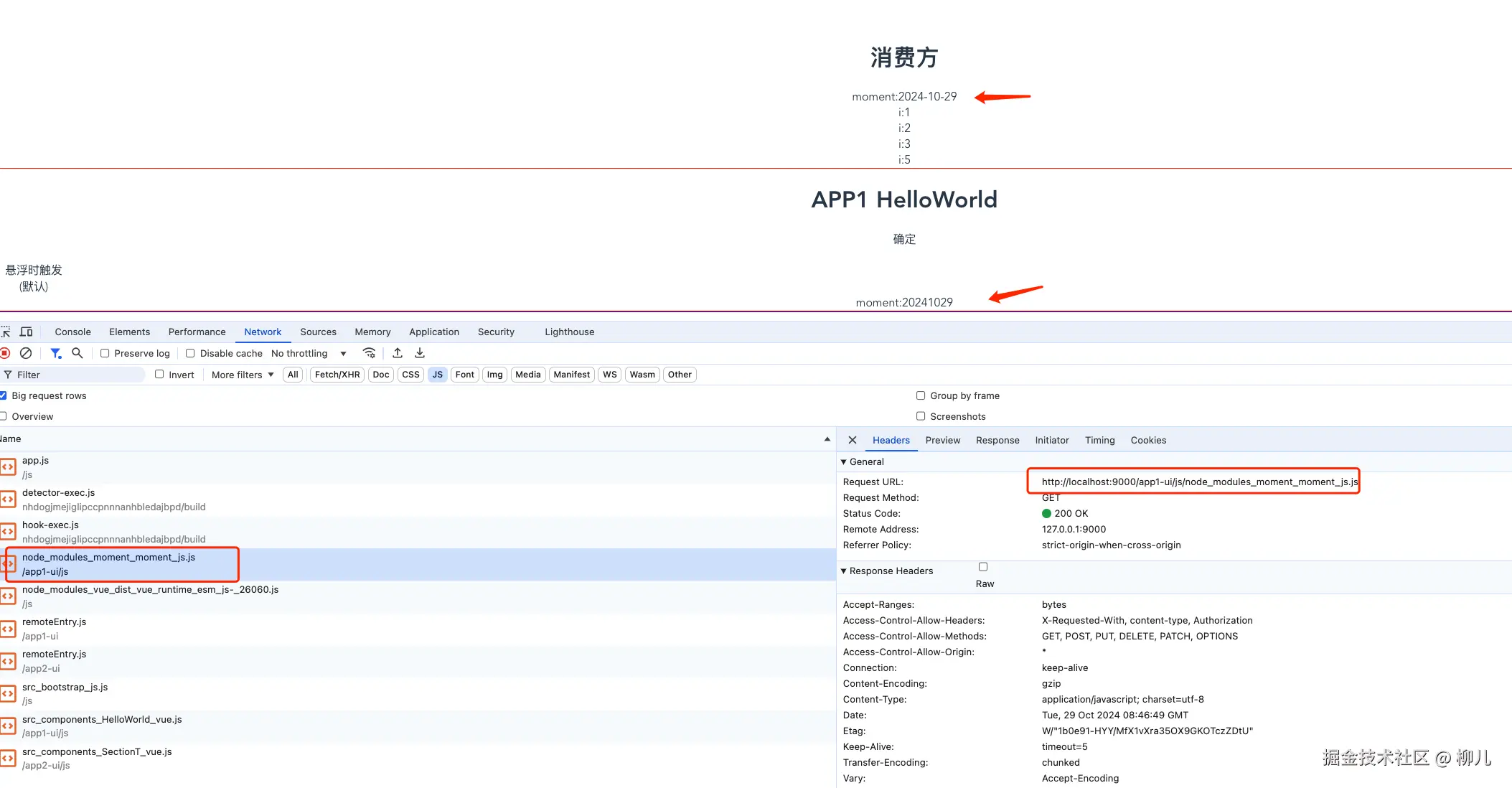Click the inspect element picker icon

pos(6,332)
